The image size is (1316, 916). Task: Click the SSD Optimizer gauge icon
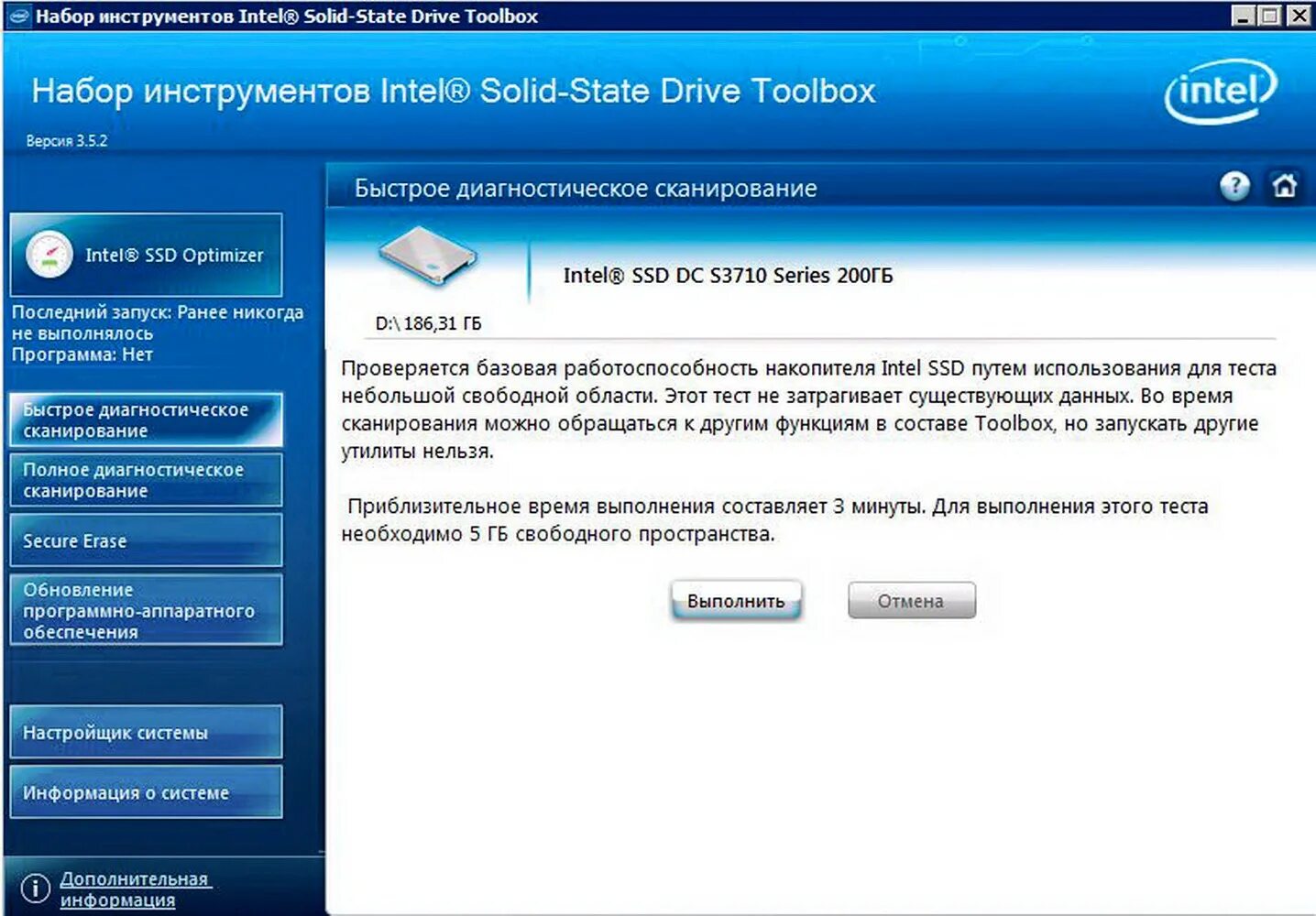coord(49,255)
